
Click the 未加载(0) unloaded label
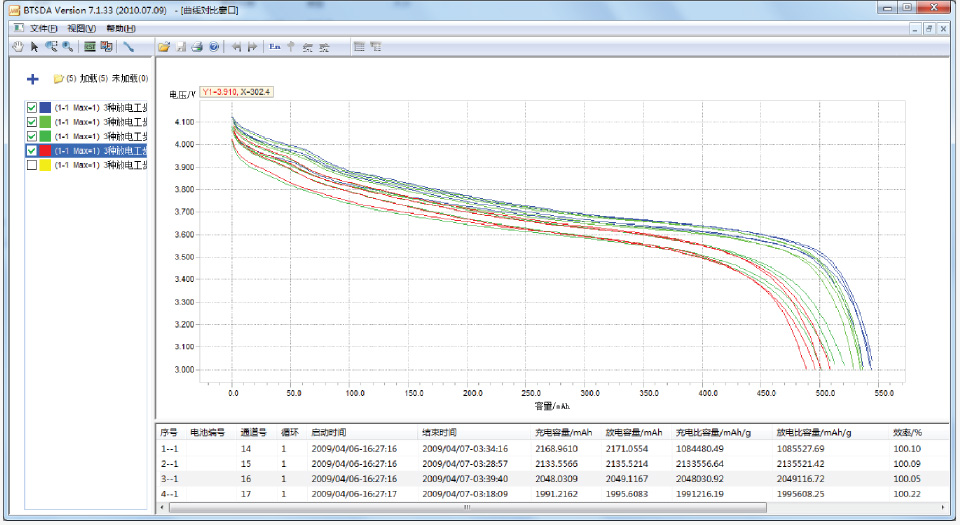(130, 78)
